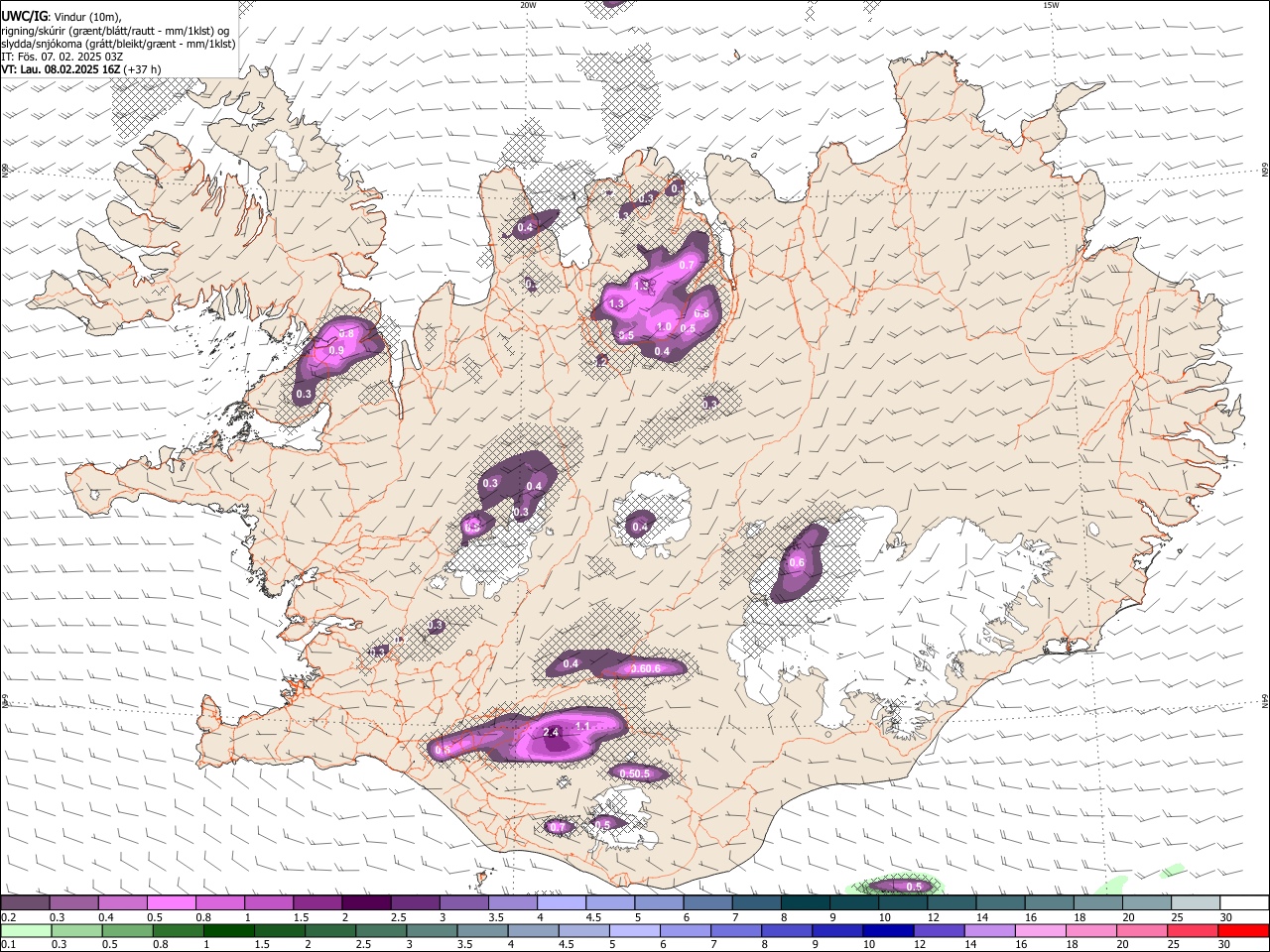Viewport: 1270px width, 952px height.
Task: Click the '1.0' precipitation value on the map
Action: coord(664,326)
